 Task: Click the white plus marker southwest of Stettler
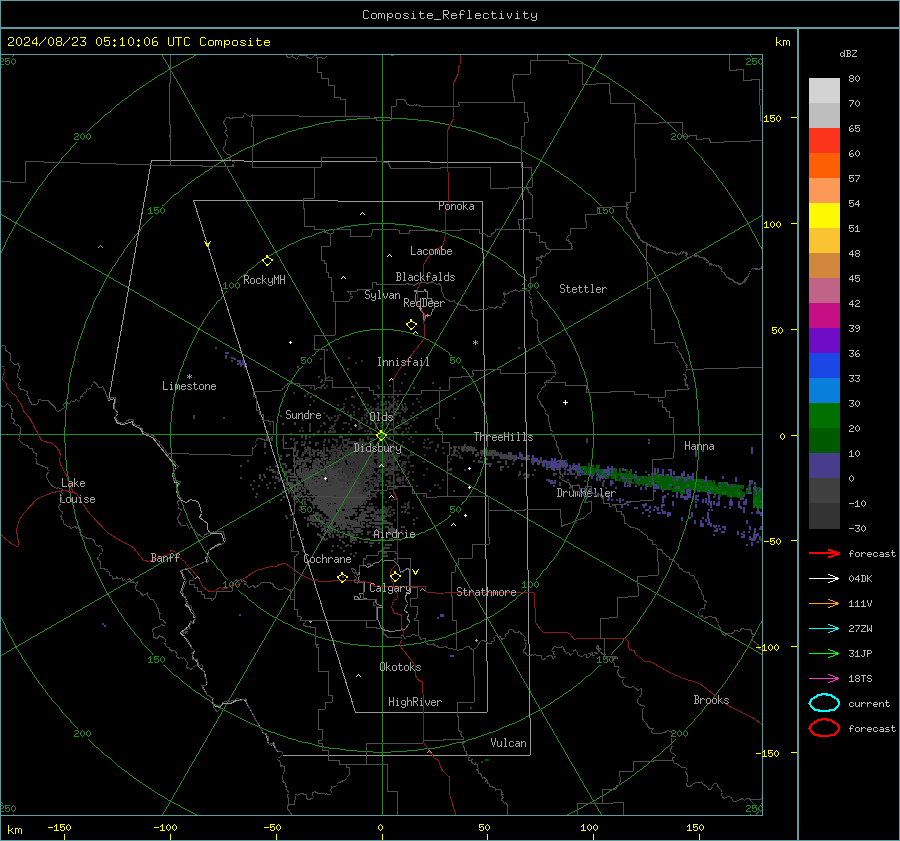click(565, 402)
